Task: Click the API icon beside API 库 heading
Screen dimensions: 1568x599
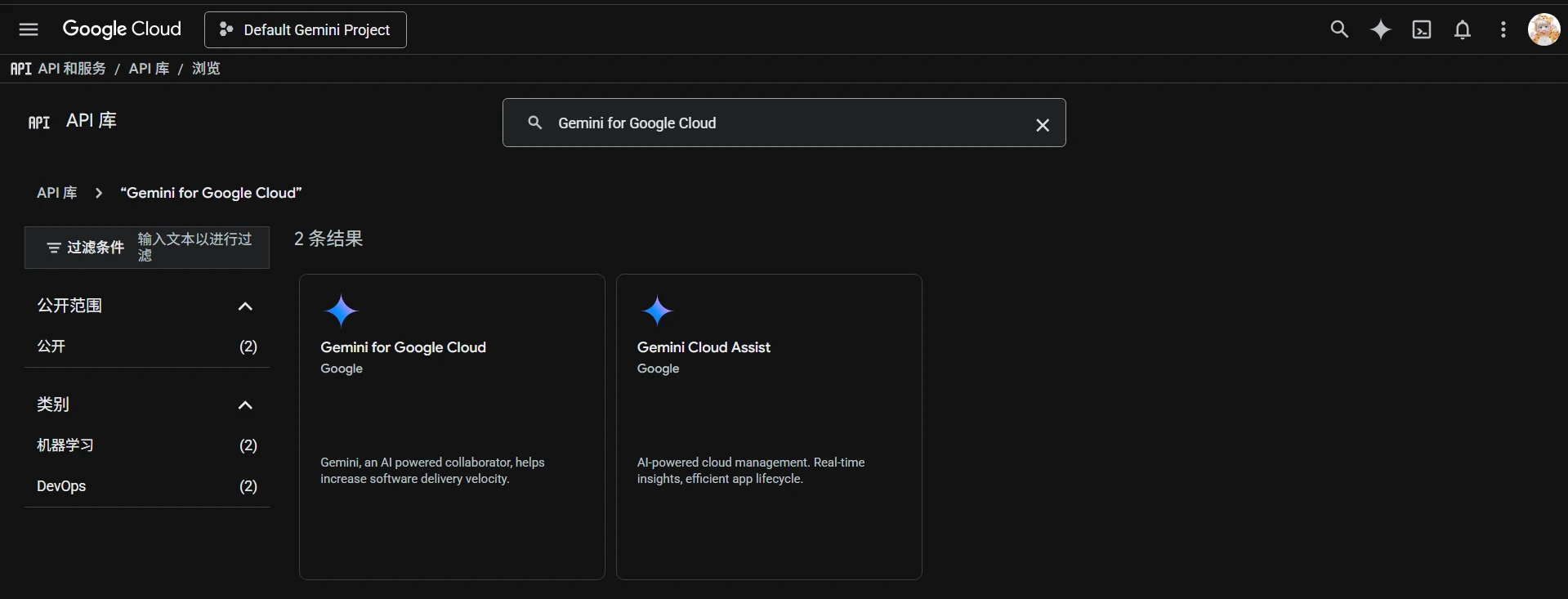Action: point(39,123)
